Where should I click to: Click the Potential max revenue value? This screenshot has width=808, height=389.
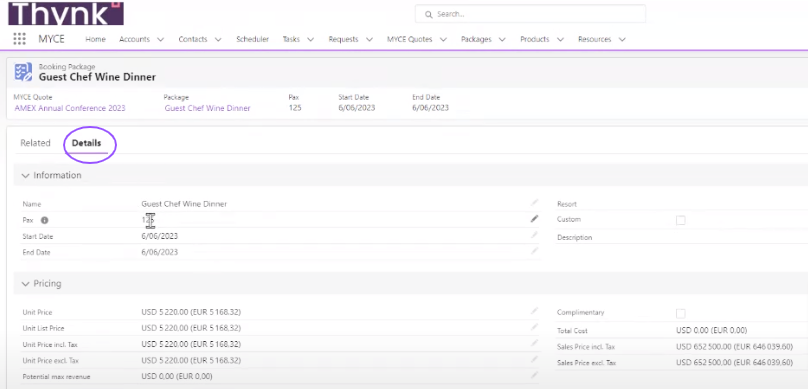[x=177, y=376]
